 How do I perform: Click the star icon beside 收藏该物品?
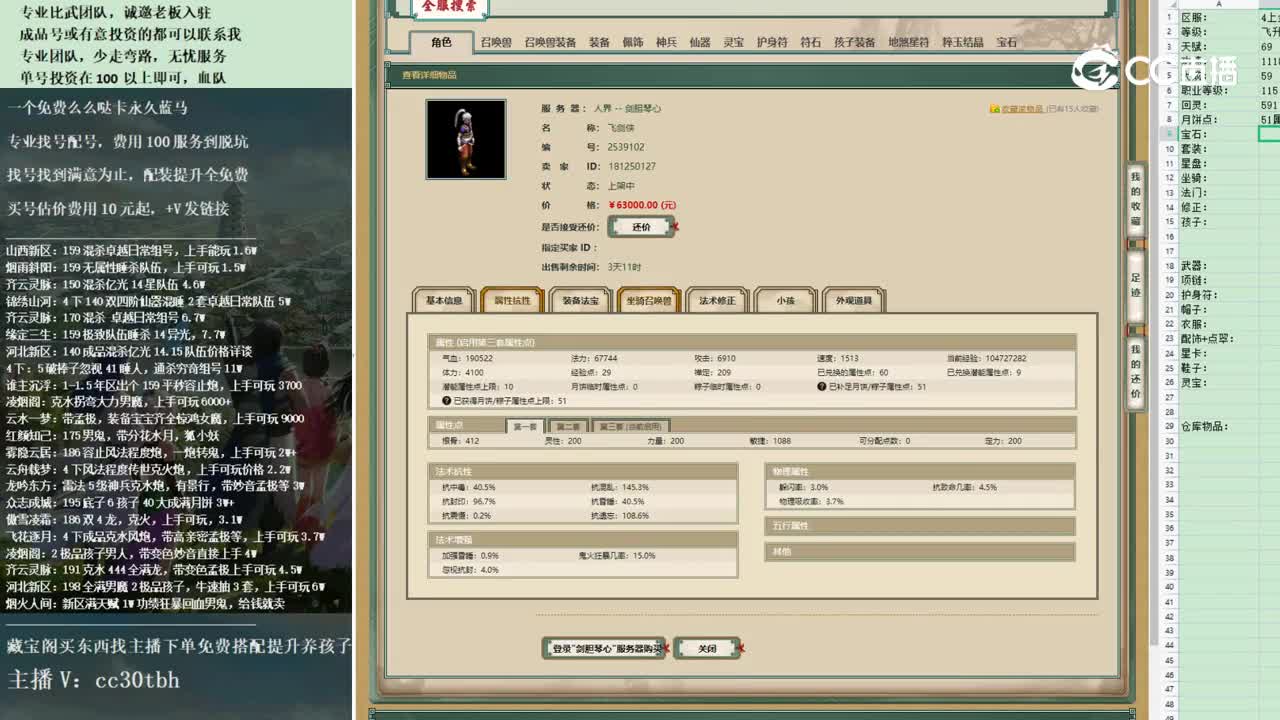point(995,109)
